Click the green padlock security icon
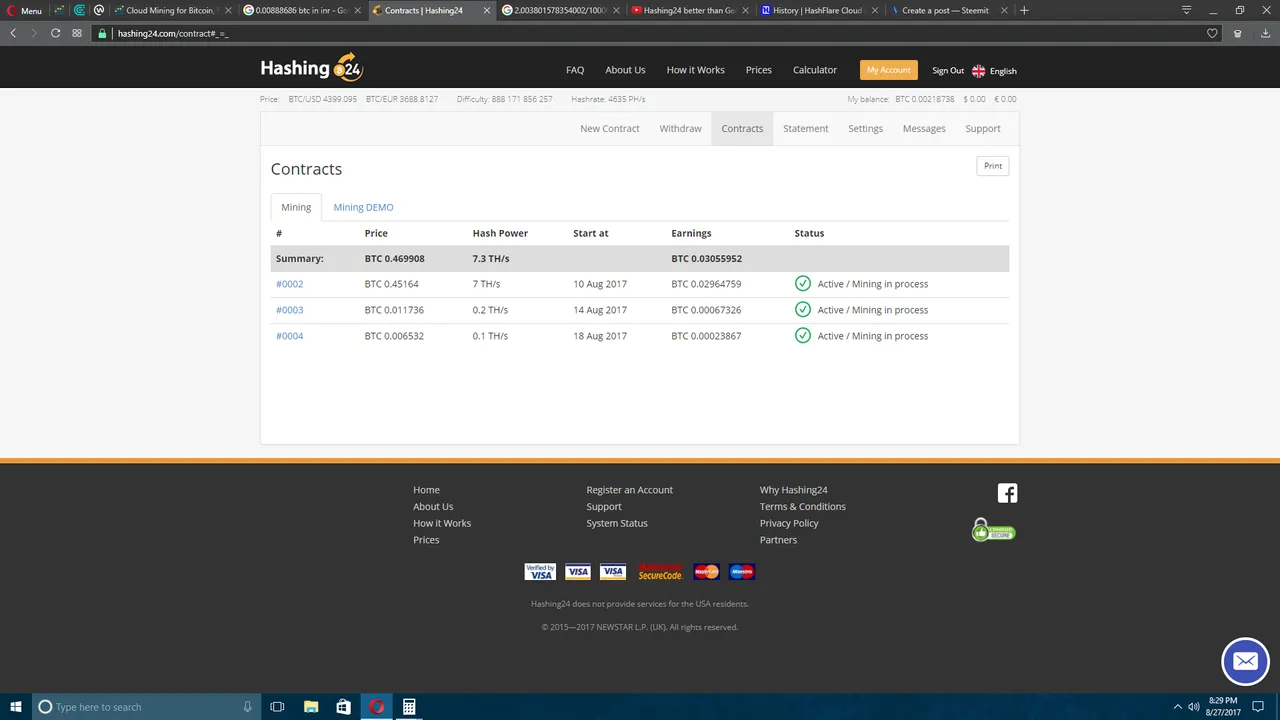1280x720 pixels. (x=102, y=33)
